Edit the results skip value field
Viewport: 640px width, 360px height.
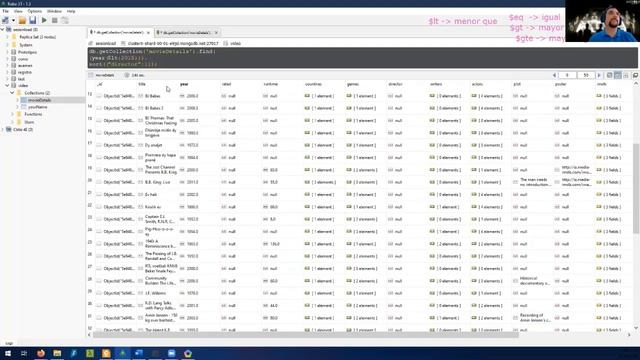(x=567, y=75)
